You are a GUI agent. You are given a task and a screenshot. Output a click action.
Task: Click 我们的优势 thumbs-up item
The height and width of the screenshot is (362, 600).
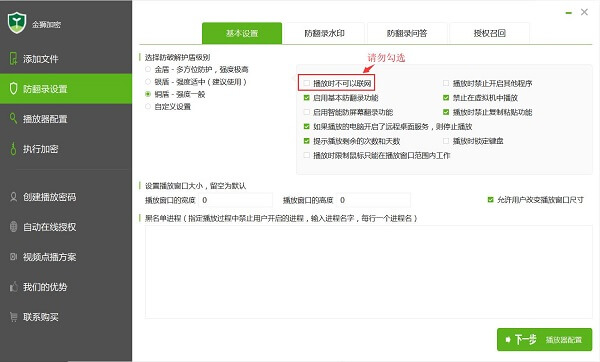coord(66,287)
